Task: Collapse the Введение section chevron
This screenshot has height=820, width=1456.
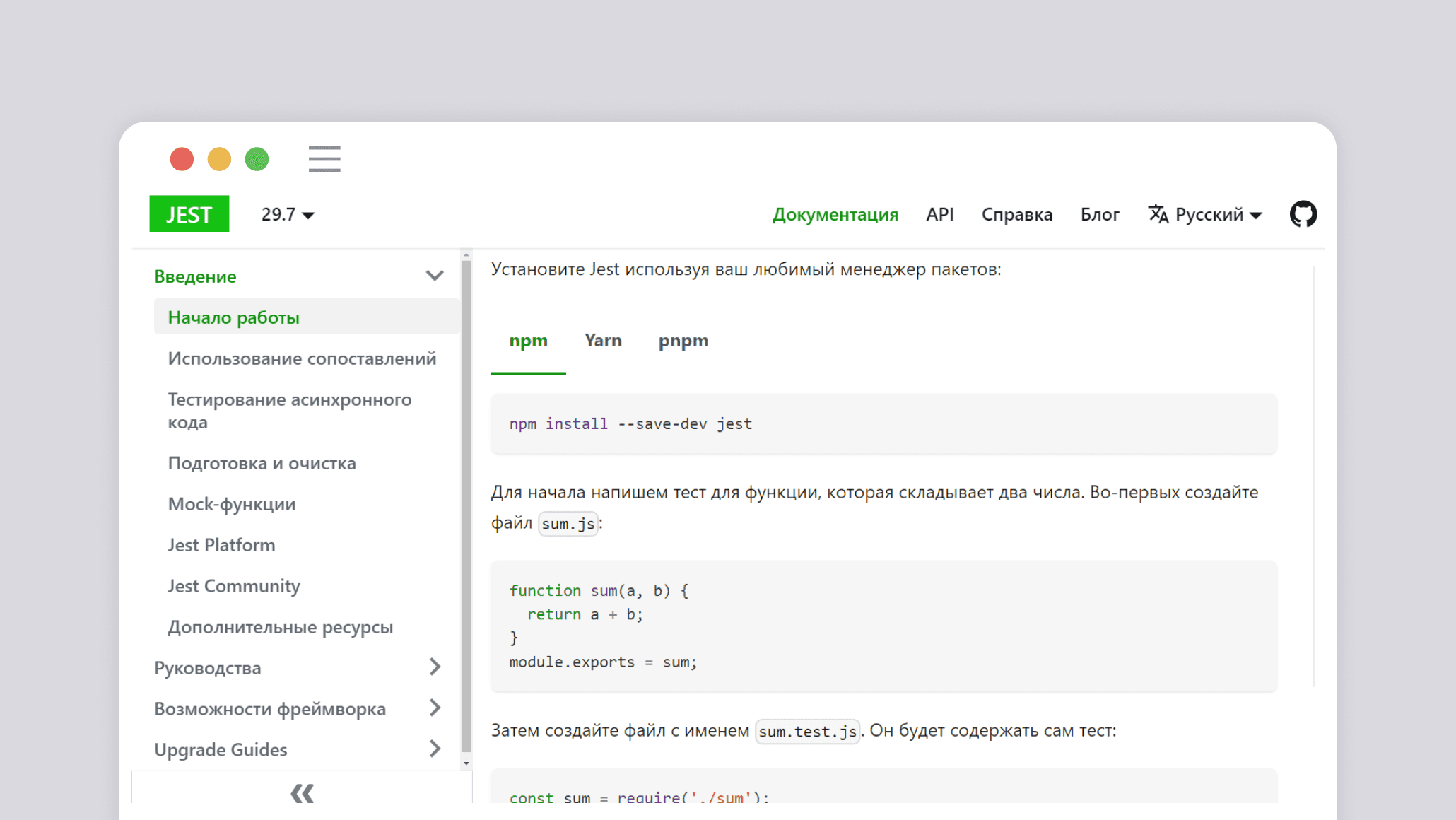Action: pos(435,276)
